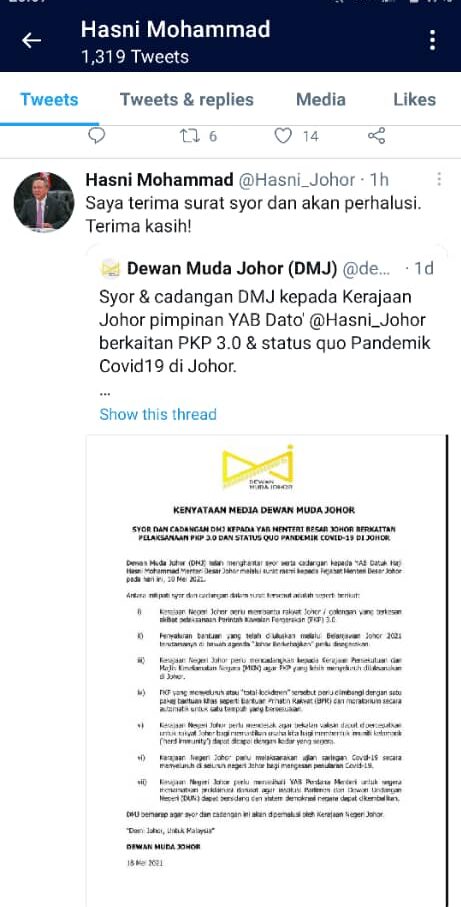Tap the back arrow in header
This screenshot has width=461, height=907.
pyautogui.click(x=31, y=40)
